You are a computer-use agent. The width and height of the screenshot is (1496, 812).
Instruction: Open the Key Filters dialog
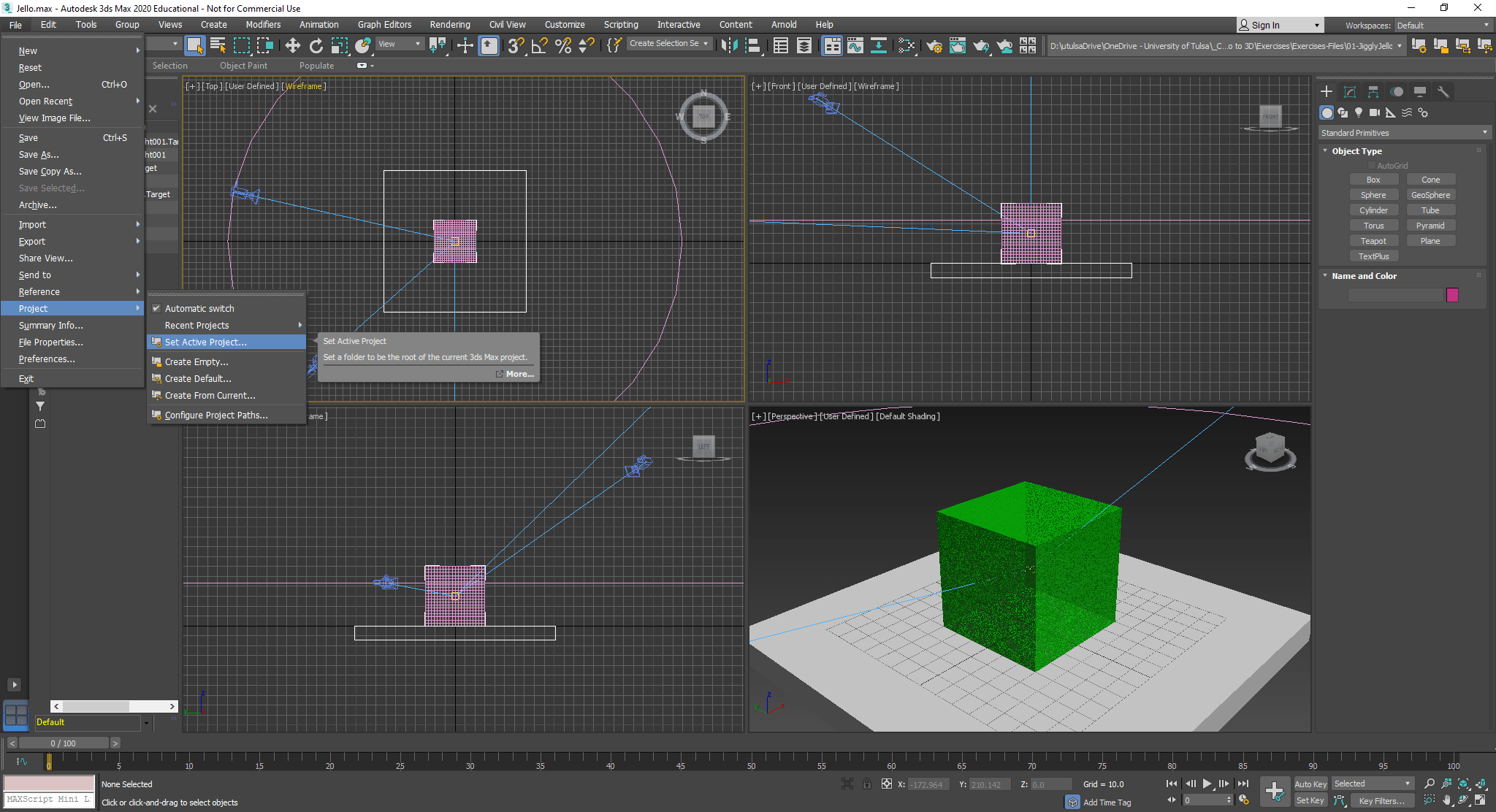click(x=1381, y=800)
